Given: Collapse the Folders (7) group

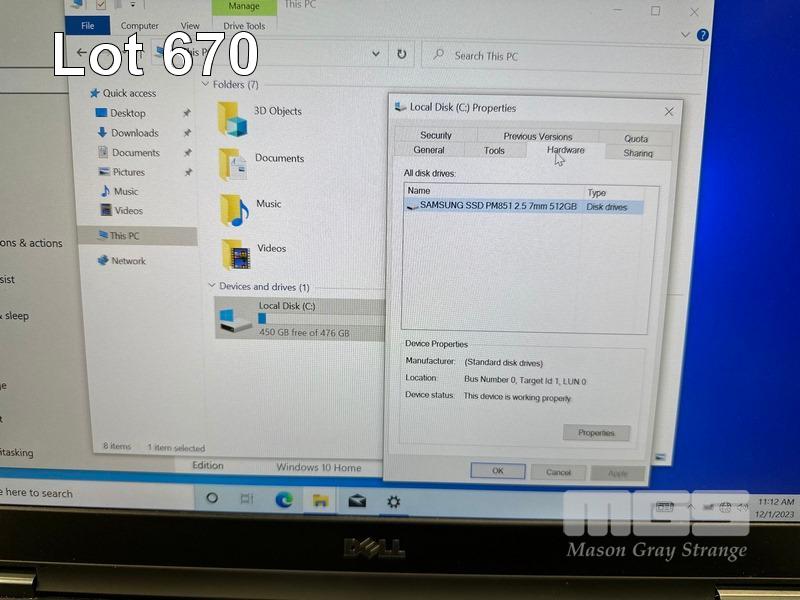Looking at the screenshot, I should 207,85.
